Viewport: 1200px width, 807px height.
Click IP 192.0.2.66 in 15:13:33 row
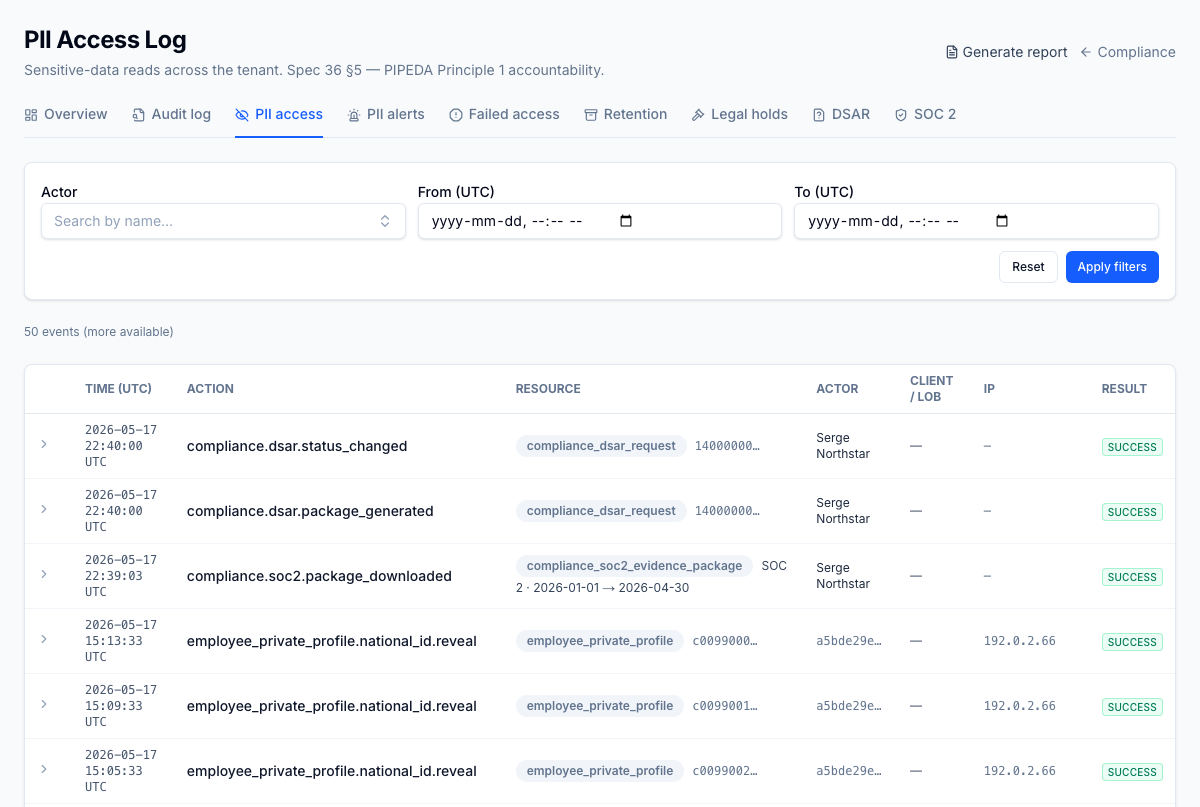tap(1019, 641)
